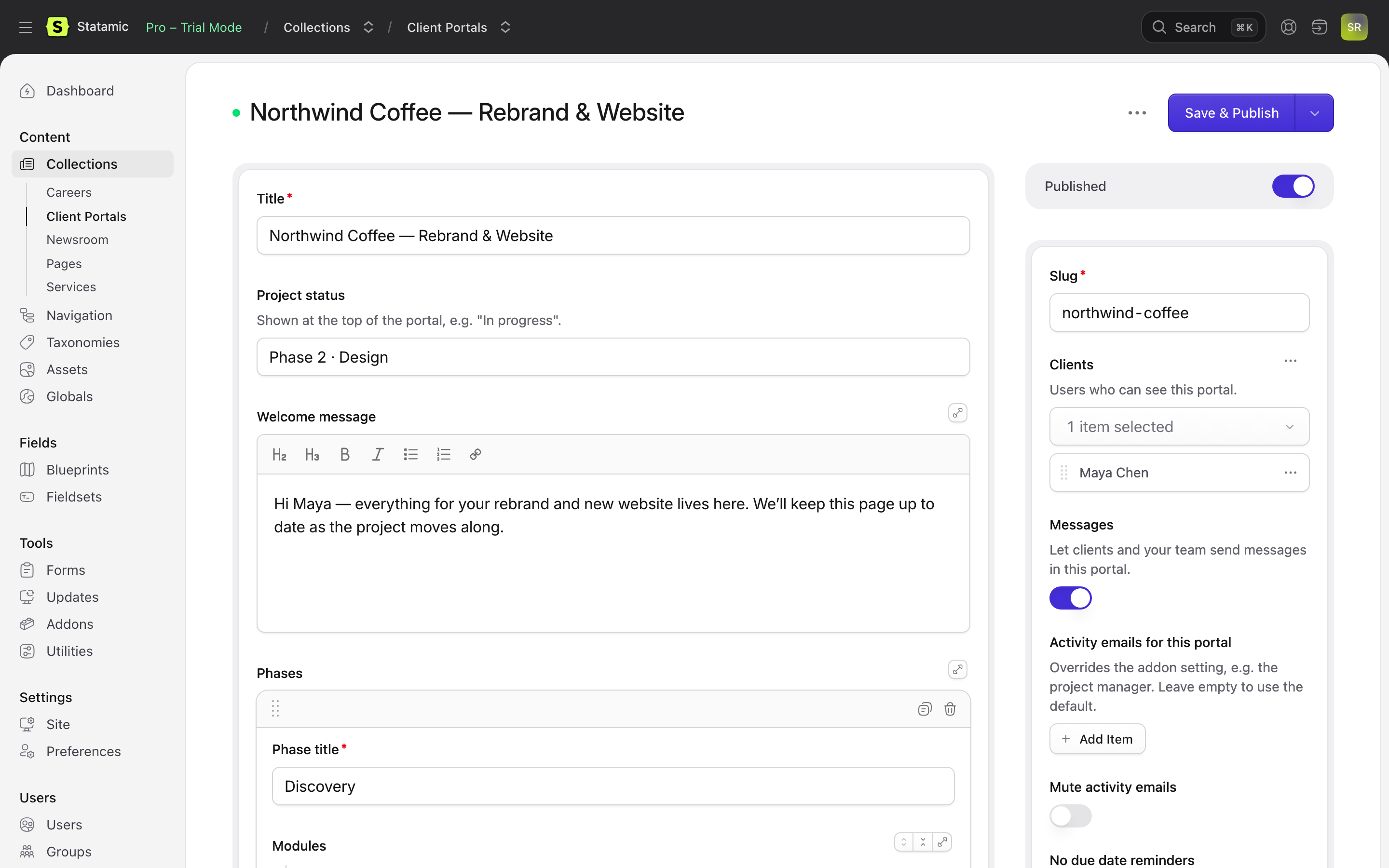The width and height of the screenshot is (1389, 868).
Task: Open Updates in the sidebar
Action: [72, 597]
